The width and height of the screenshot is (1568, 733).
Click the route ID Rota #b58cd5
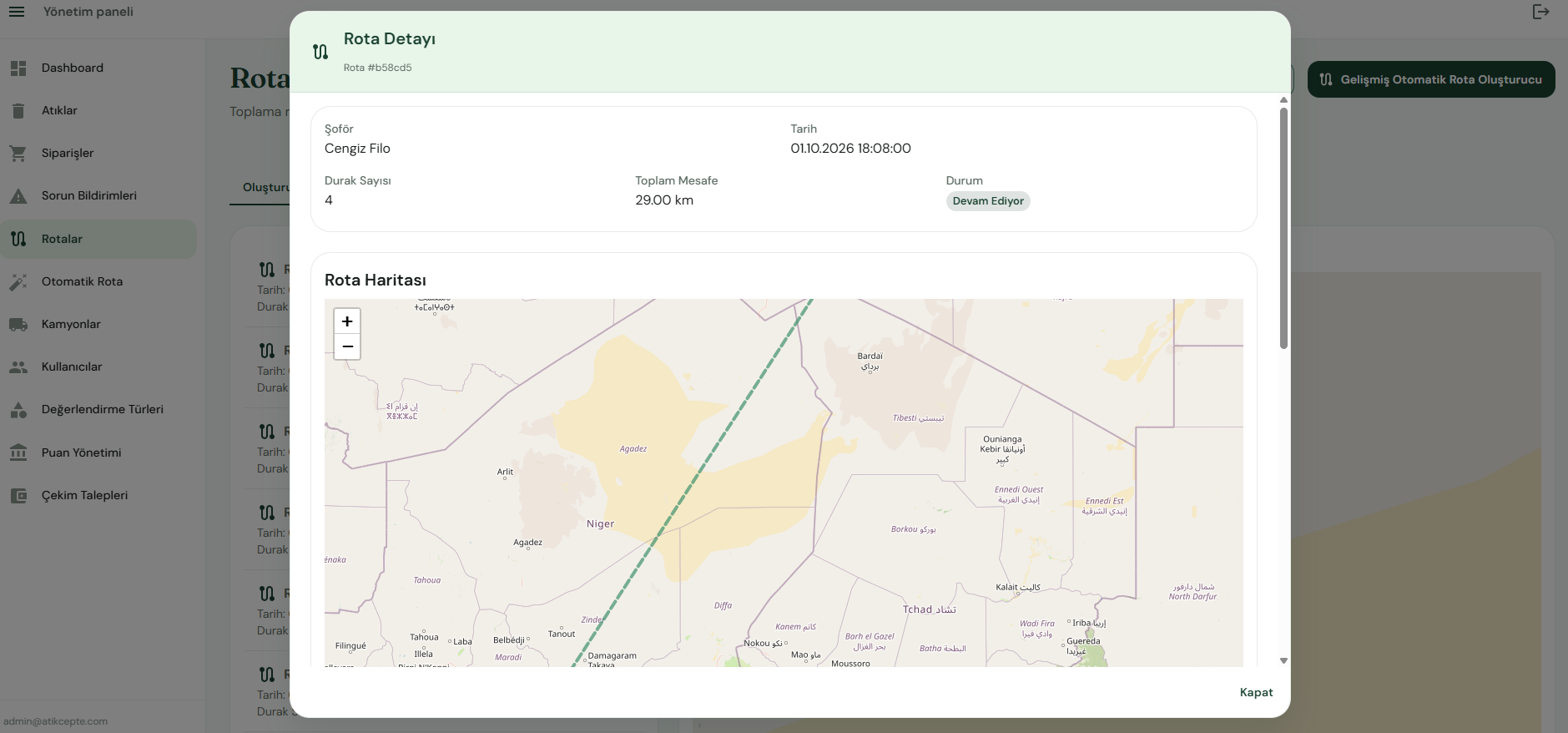pyautogui.click(x=377, y=68)
